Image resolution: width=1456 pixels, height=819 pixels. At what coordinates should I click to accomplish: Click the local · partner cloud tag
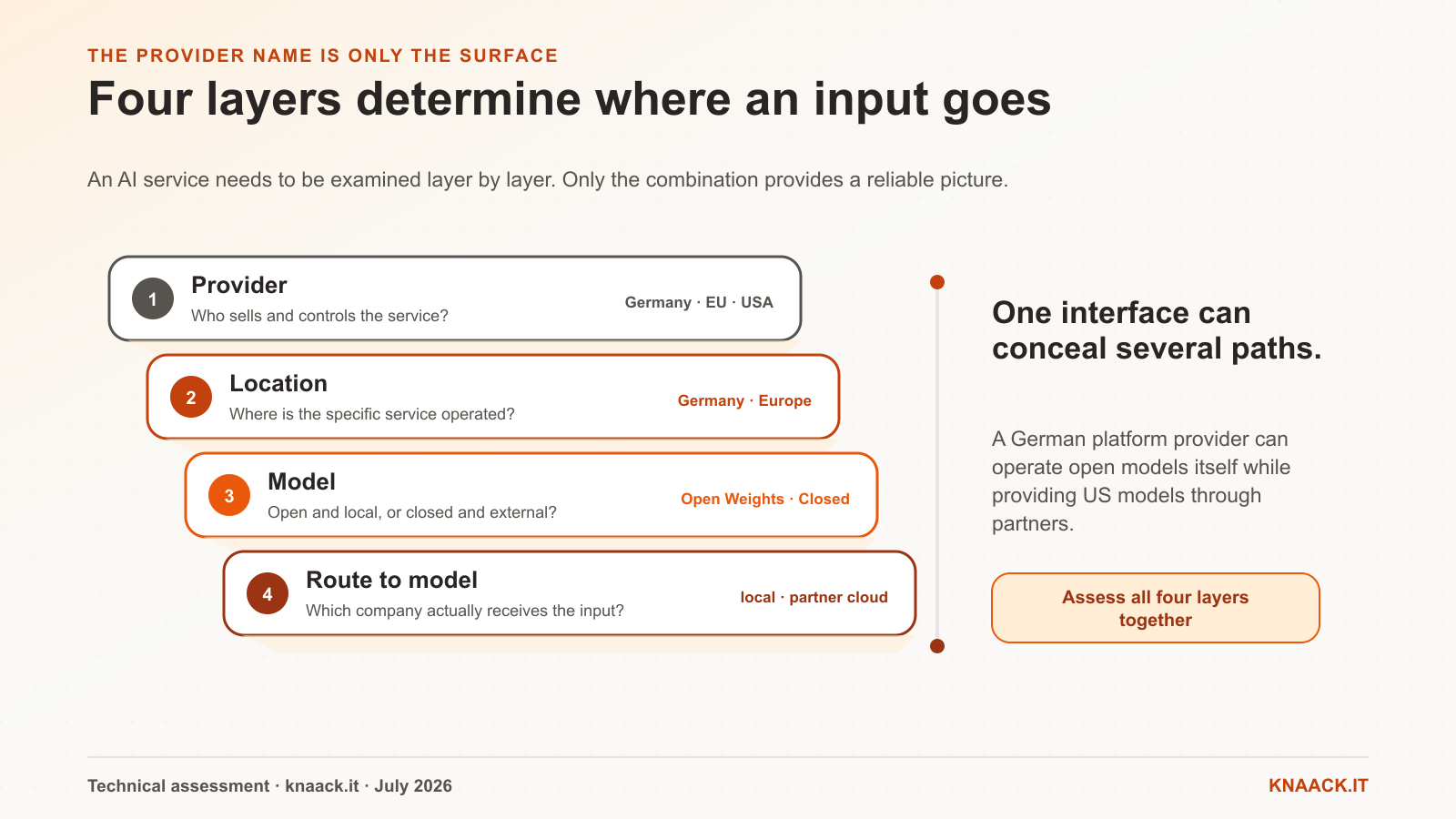(814, 597)
